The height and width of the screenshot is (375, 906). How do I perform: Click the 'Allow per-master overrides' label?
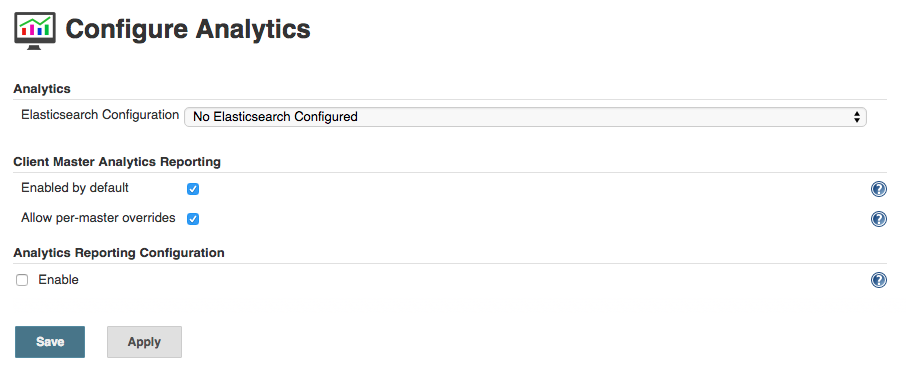(x=98, y=218)
